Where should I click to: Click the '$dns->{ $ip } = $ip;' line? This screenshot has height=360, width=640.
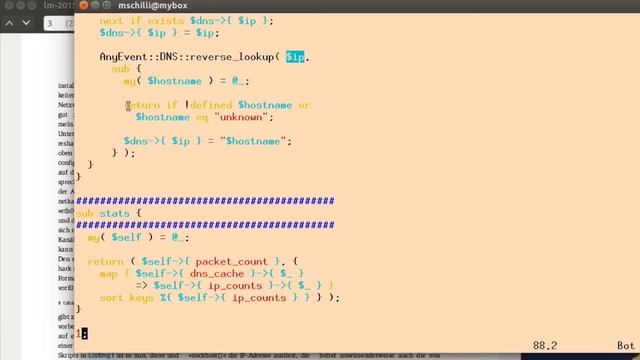159,33
